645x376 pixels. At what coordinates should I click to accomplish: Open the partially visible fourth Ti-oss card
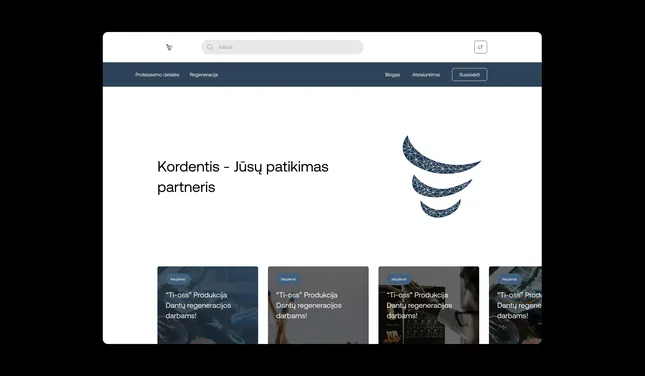pos(515,305)
